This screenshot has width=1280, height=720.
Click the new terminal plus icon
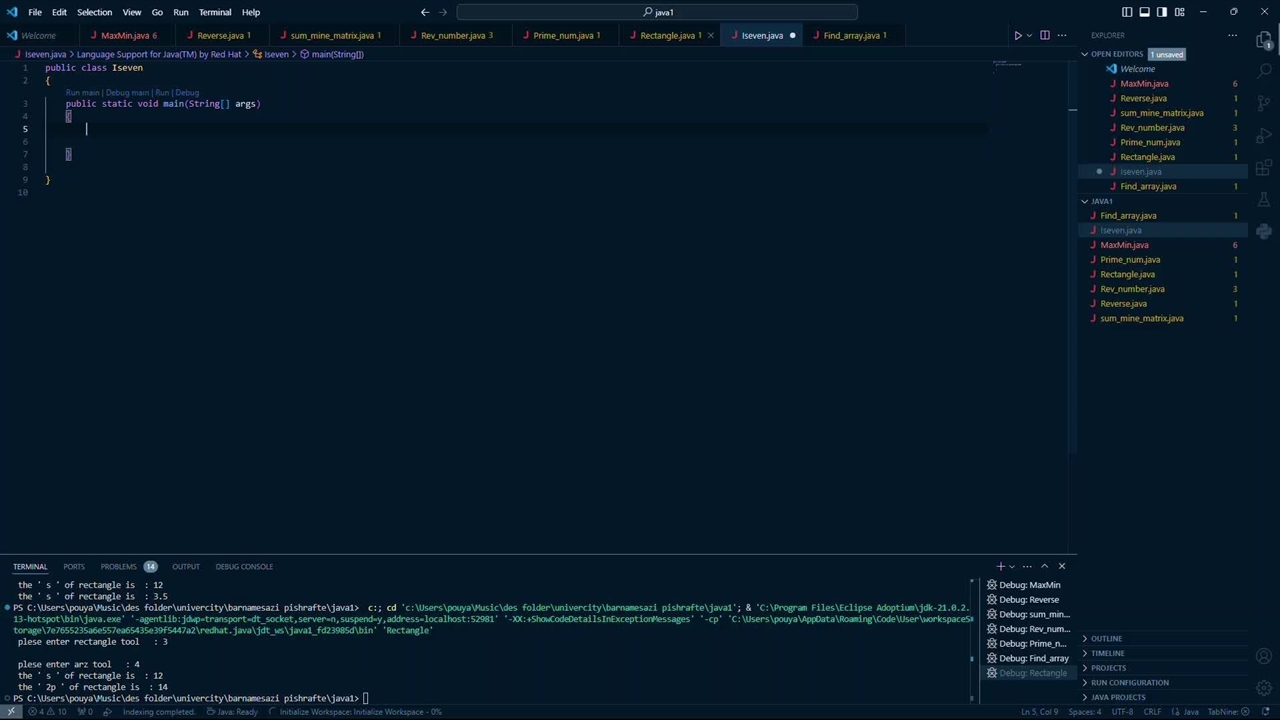[x=1000, y=566]
